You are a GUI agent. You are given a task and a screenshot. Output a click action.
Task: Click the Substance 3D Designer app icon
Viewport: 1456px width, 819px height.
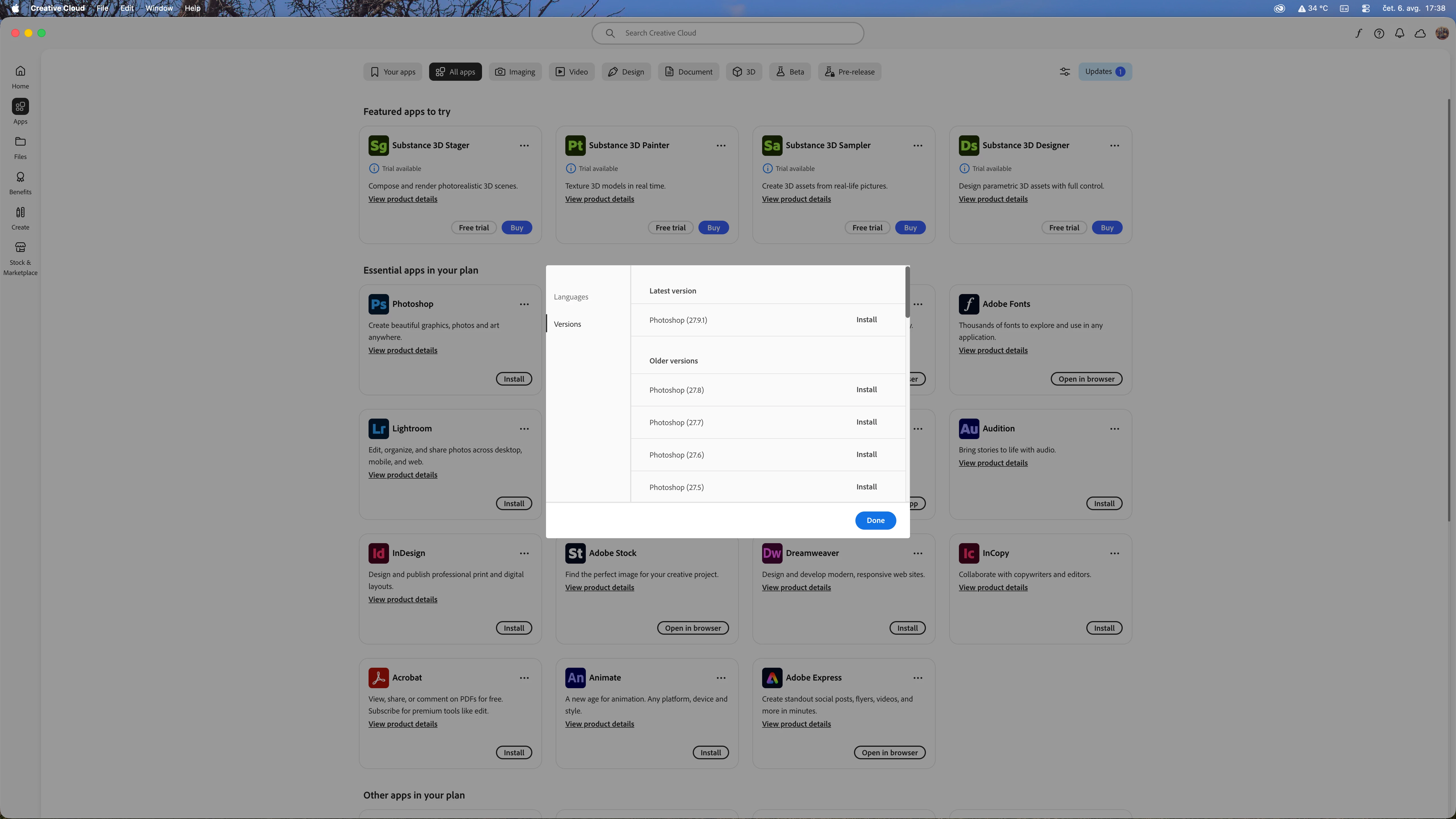tap(969, 146)
